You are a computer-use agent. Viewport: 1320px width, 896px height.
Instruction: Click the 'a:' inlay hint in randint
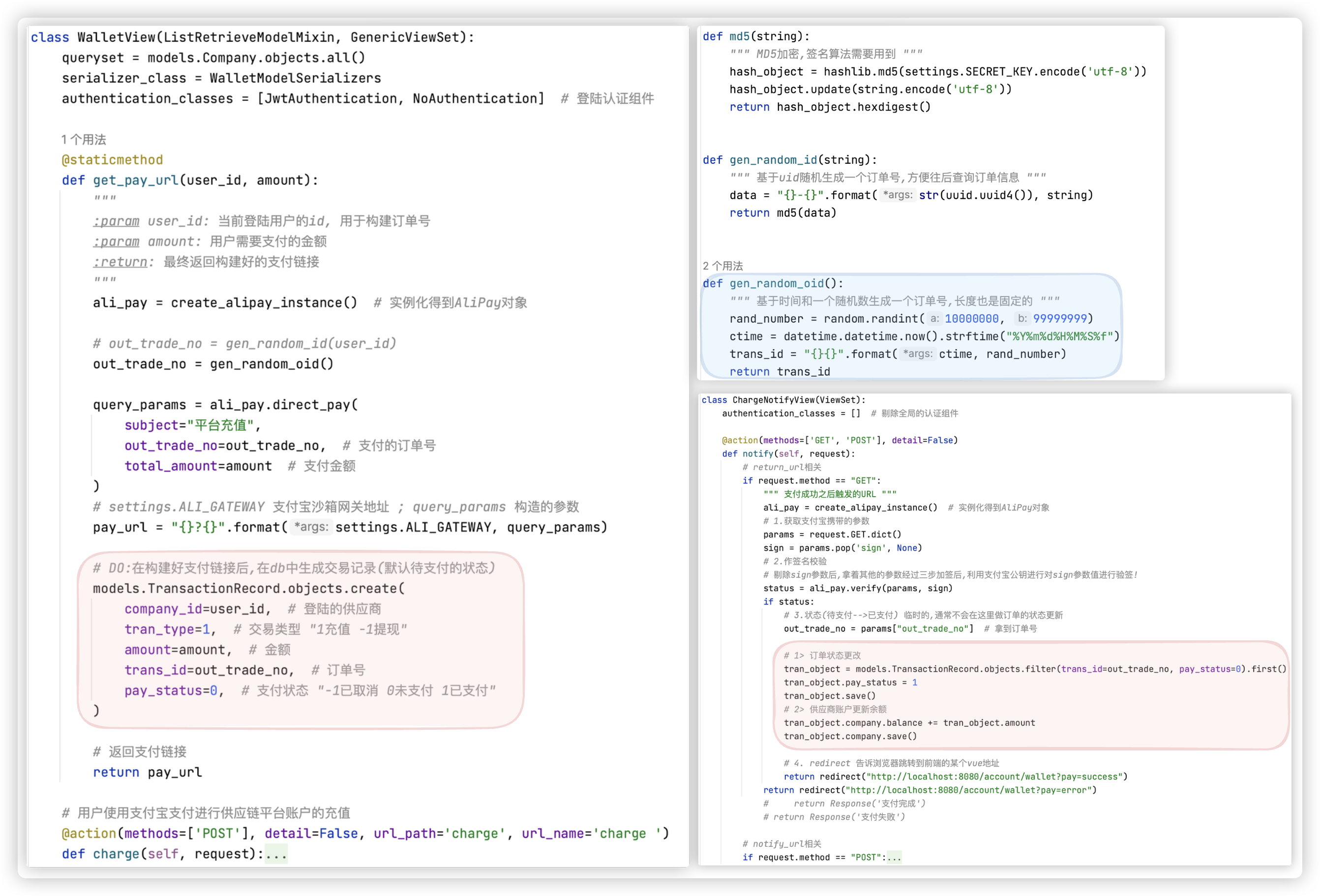coord(934,319)
